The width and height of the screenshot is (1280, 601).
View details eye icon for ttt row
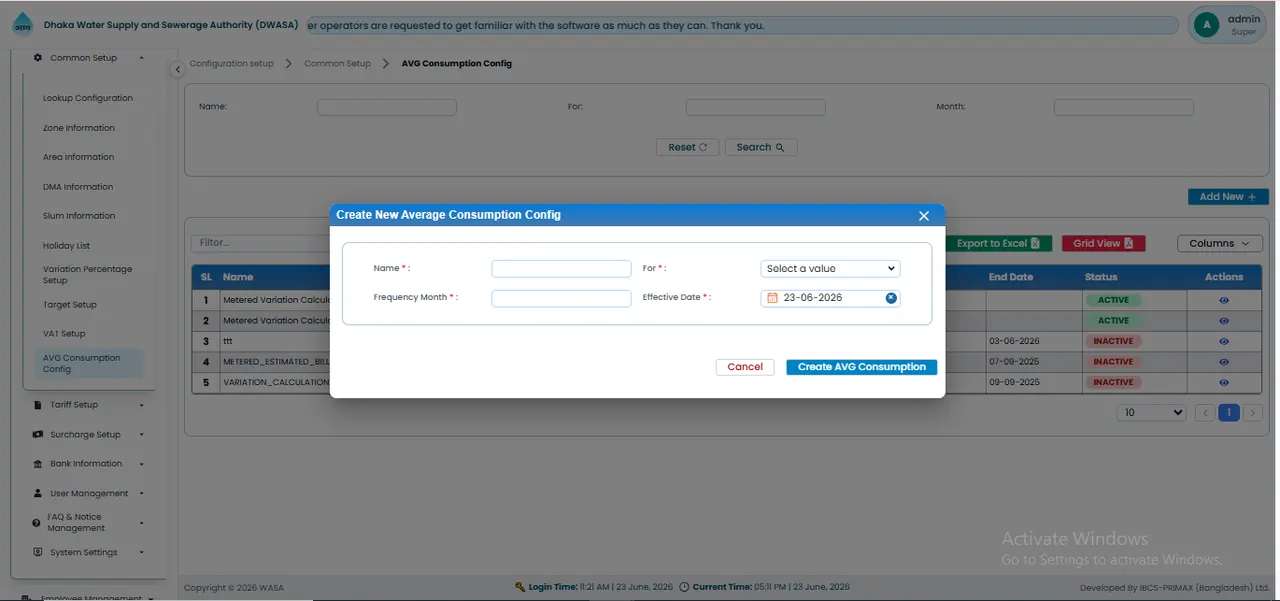point(1224,341)
